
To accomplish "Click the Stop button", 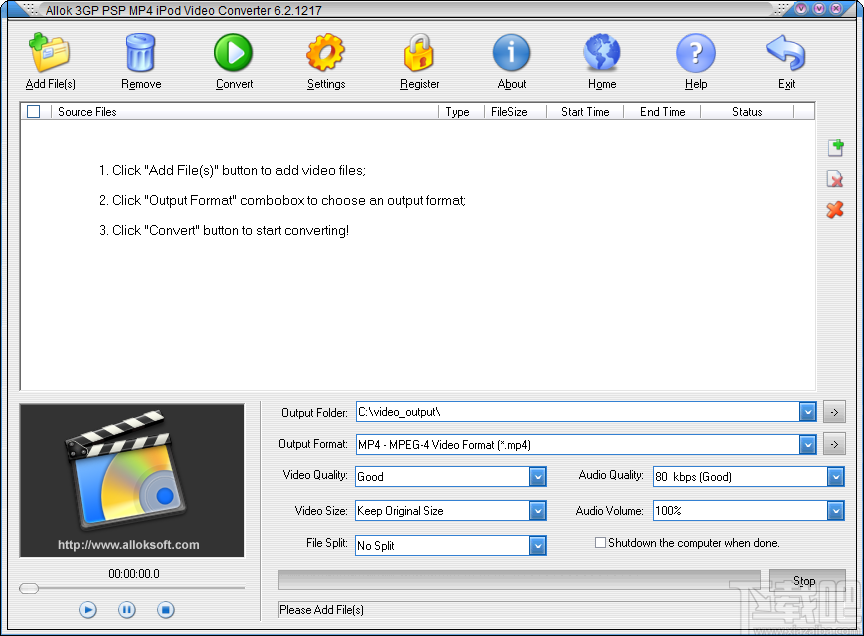I will tap(807, 581).
